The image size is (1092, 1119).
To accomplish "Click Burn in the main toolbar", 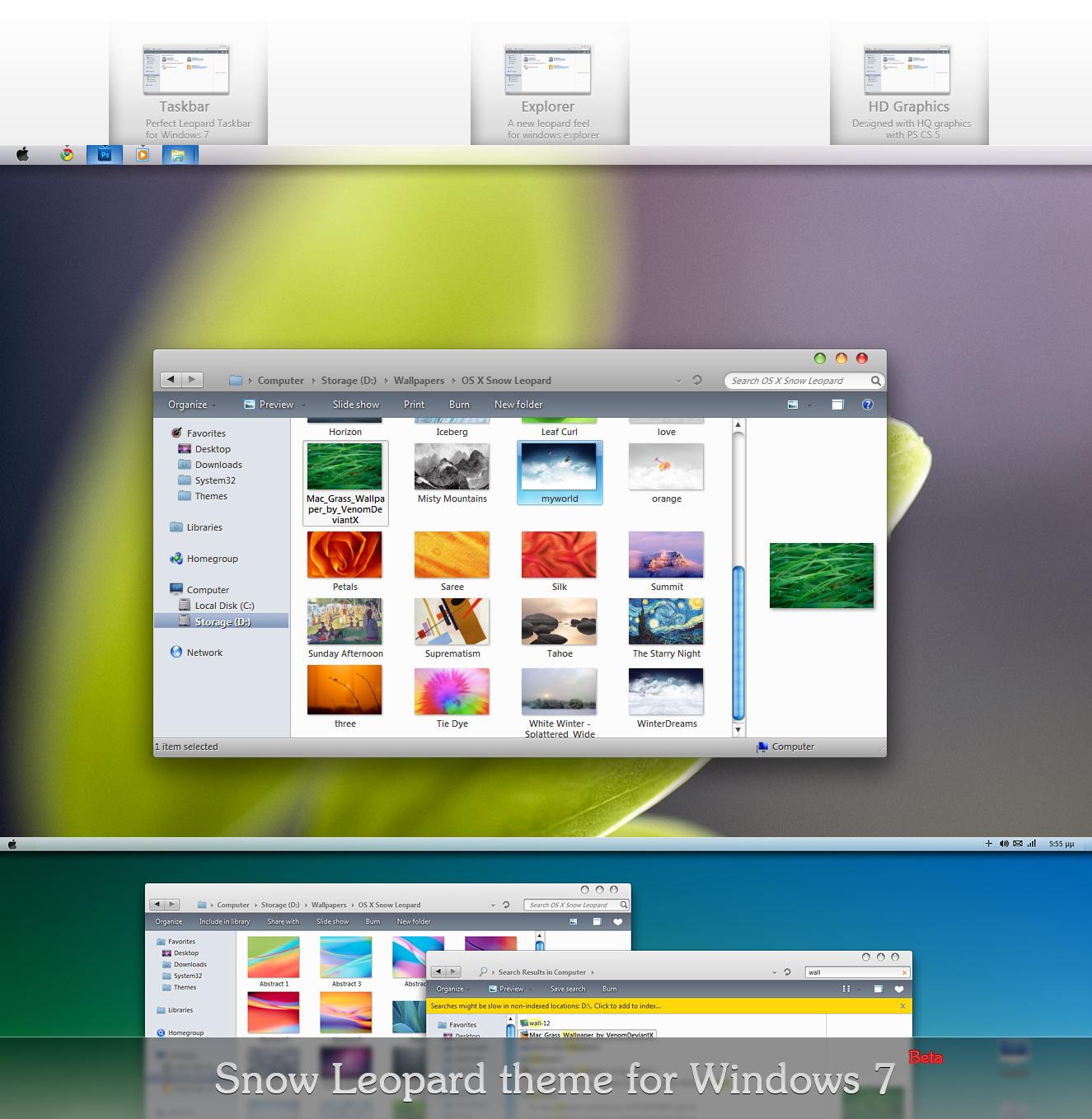I will 459,405.
